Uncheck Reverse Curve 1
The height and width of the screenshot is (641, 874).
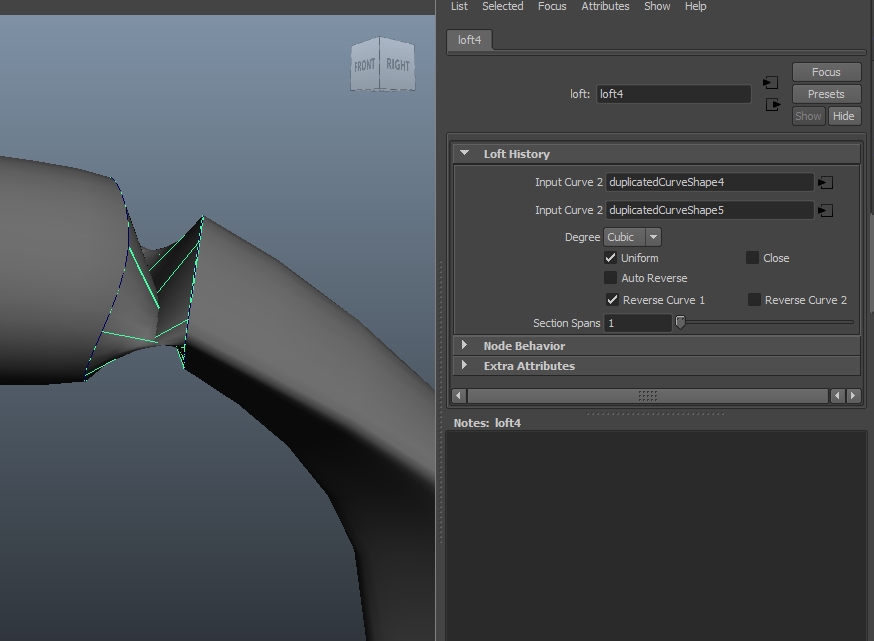pyautogui.click(x=612, y=300)
